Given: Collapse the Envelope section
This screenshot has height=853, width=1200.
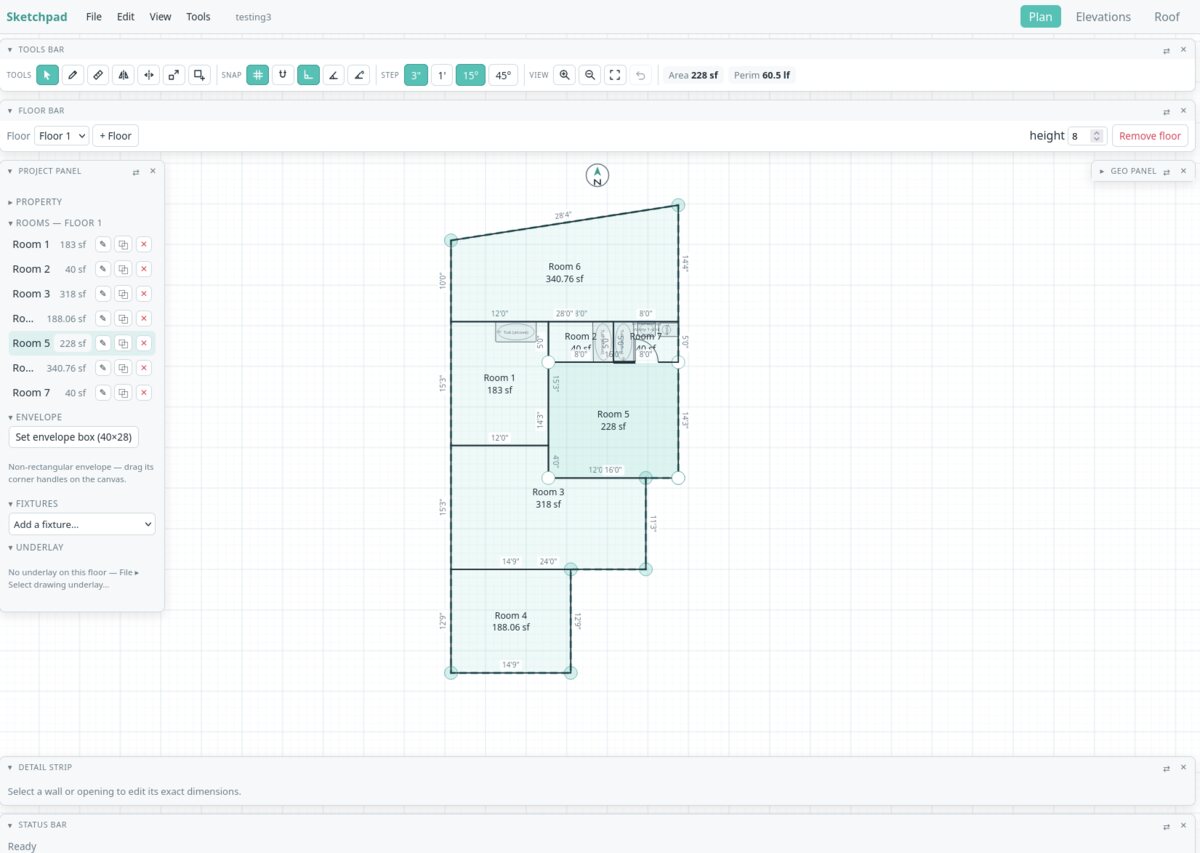Looking at the screenshot, I should pyautogui.click(x=35, y=417).
